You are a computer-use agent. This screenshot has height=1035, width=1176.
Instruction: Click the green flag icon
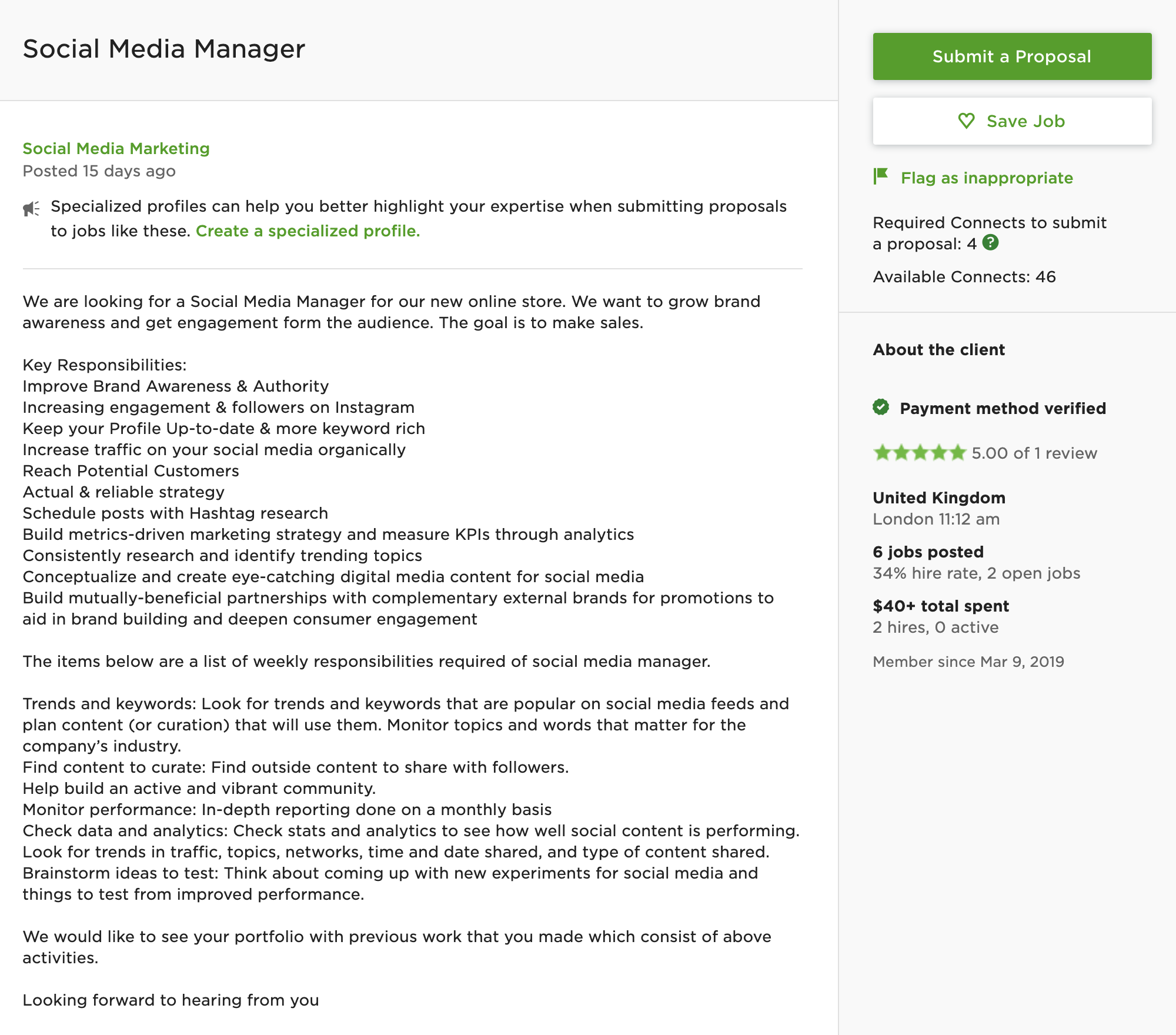881,176
